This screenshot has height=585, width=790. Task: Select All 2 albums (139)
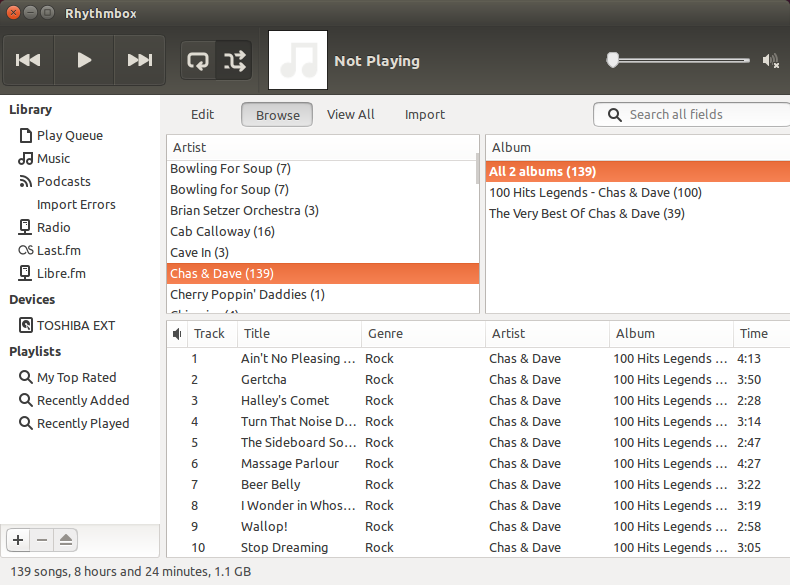(x=638, y=171)
